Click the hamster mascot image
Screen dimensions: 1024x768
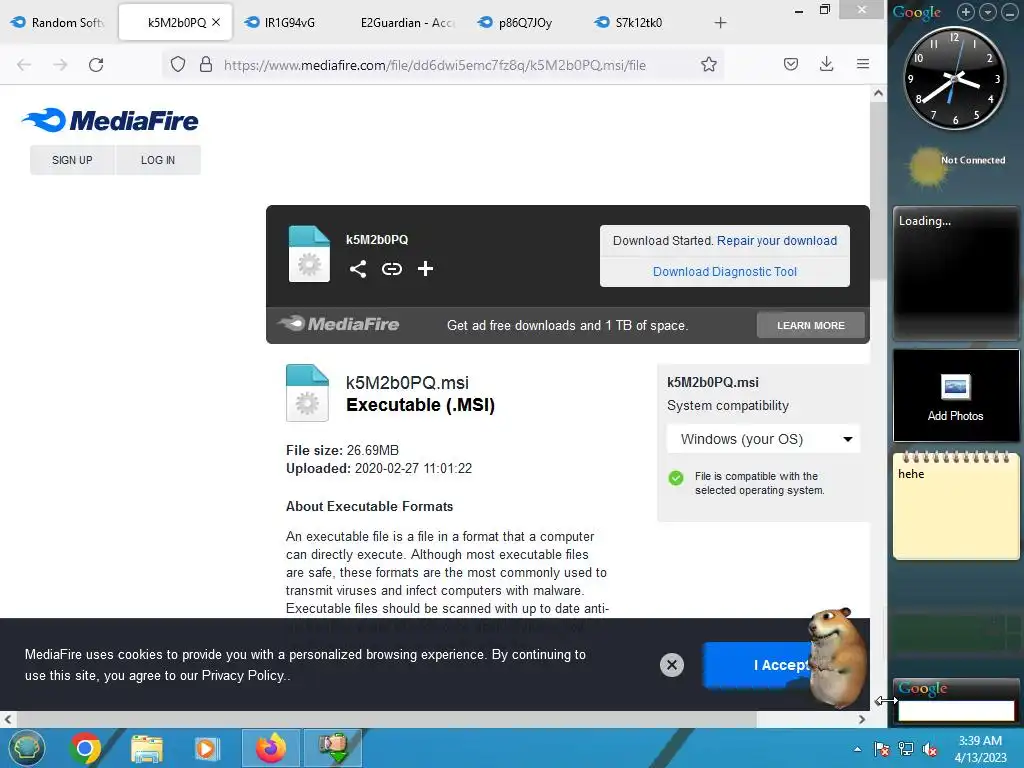(838, 658)
